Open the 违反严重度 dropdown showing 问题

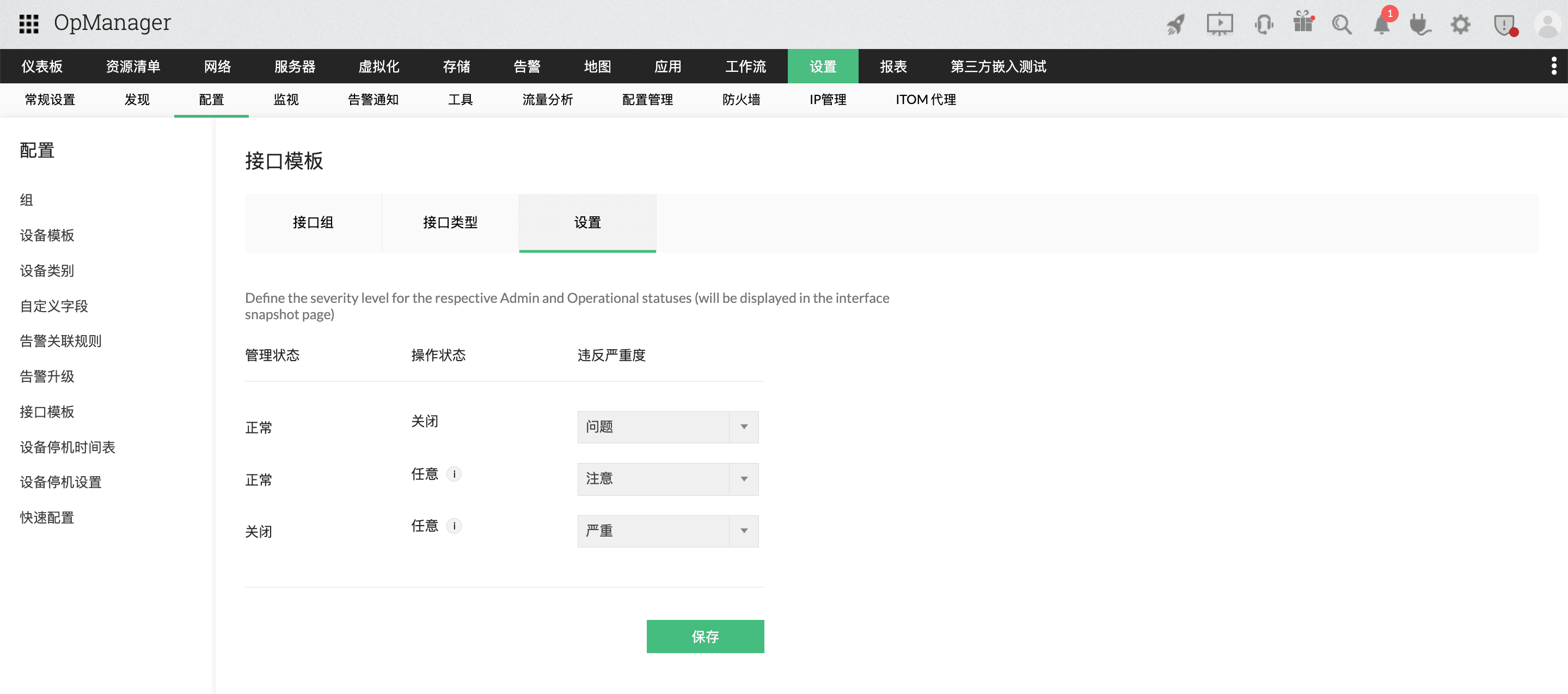click(667, 427)
